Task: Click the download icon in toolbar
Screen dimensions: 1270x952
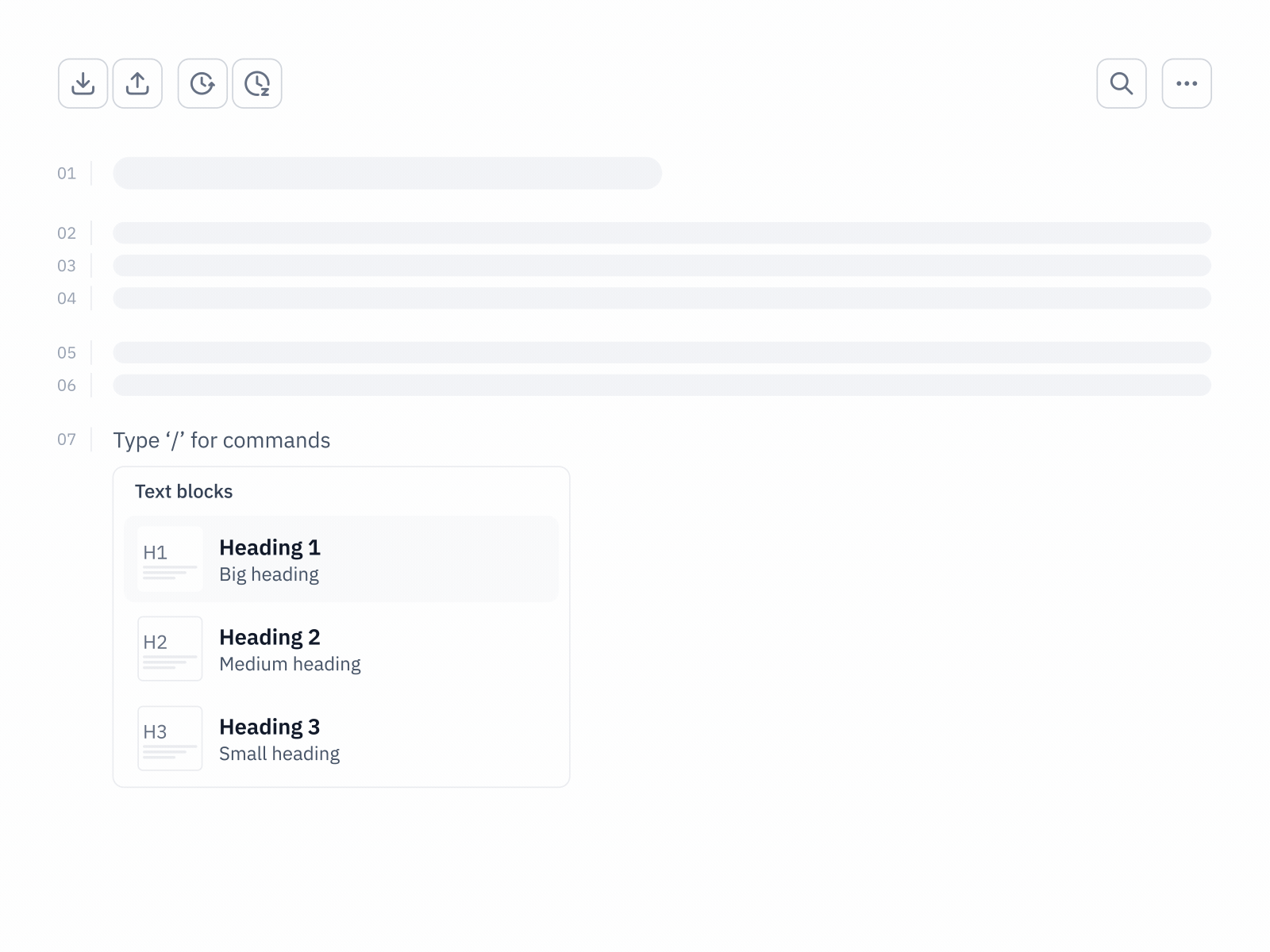Action: (x=83, y=83)
